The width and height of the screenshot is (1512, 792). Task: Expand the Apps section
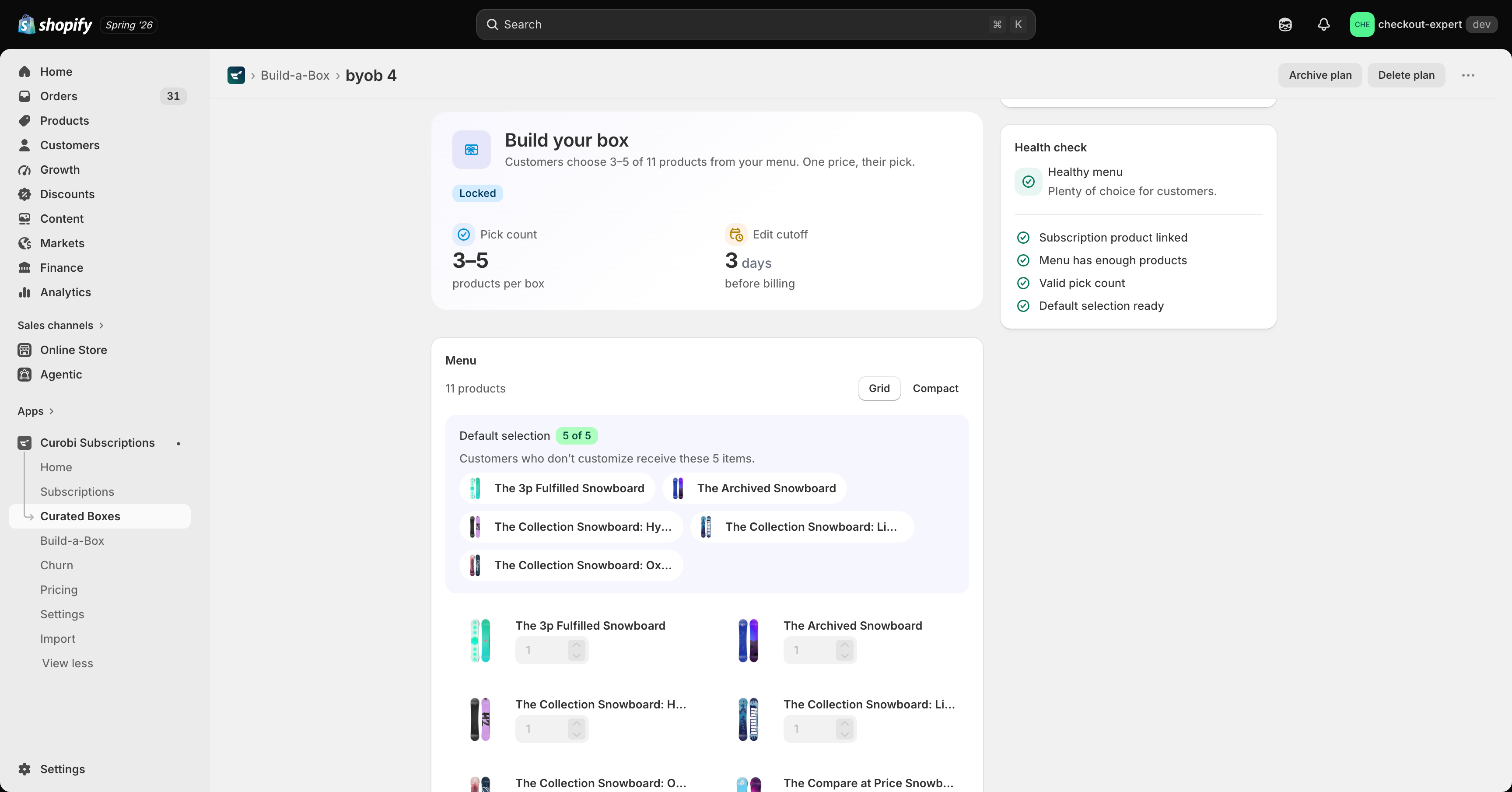[x=36, y=411]
